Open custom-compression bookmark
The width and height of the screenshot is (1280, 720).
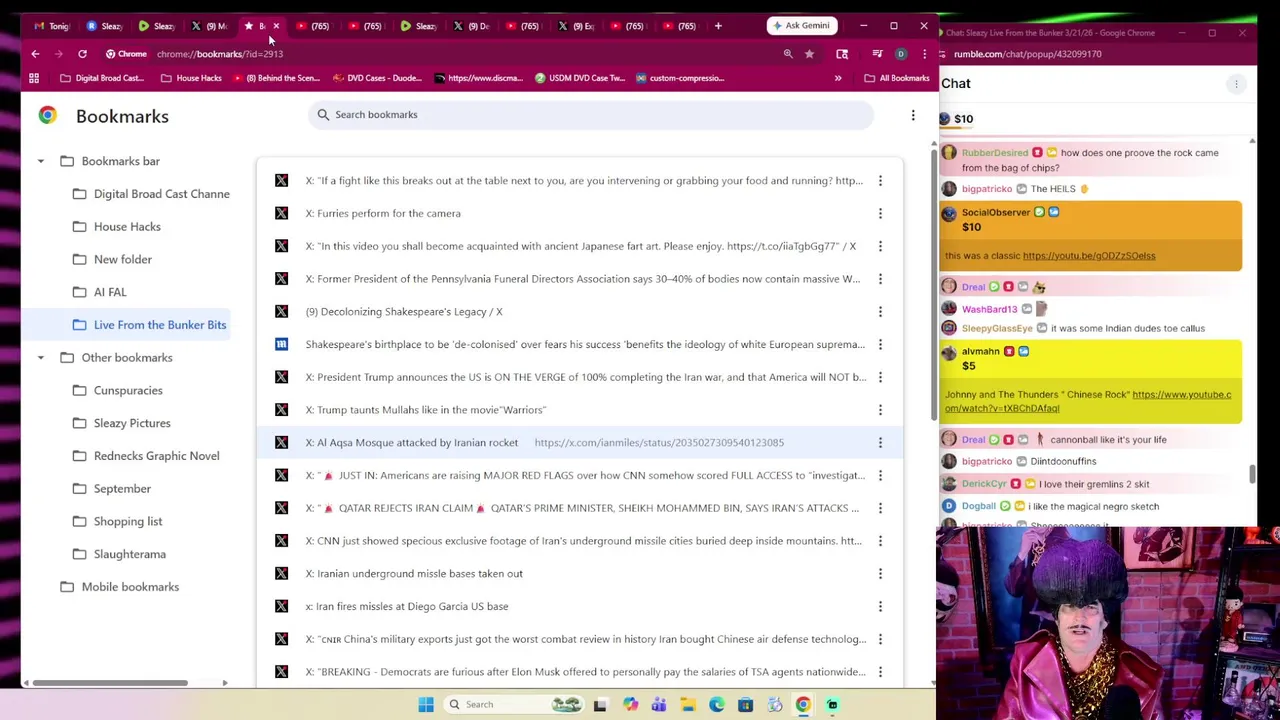[680, 78]
